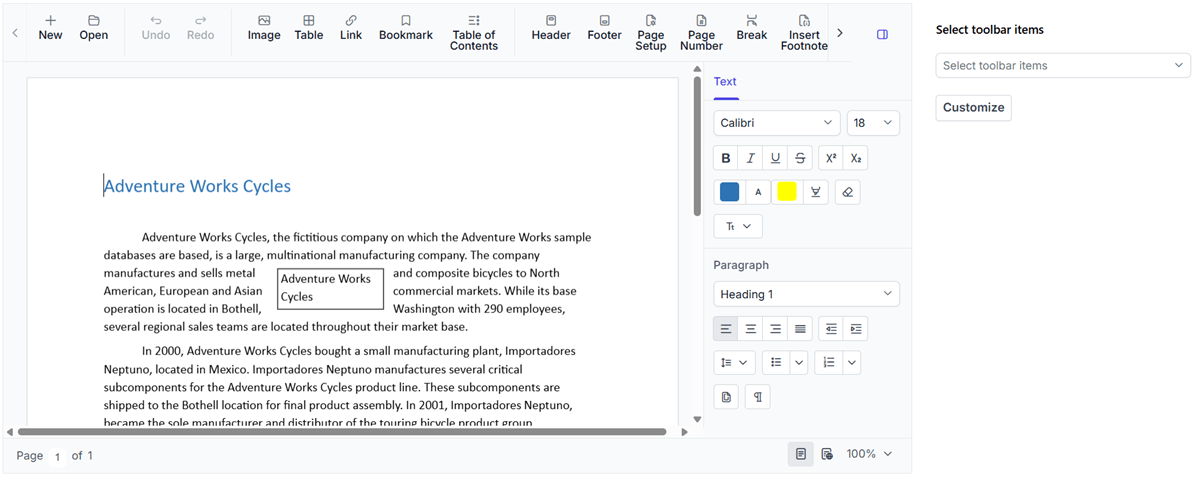Align paragraph text right

coord(776,329)
